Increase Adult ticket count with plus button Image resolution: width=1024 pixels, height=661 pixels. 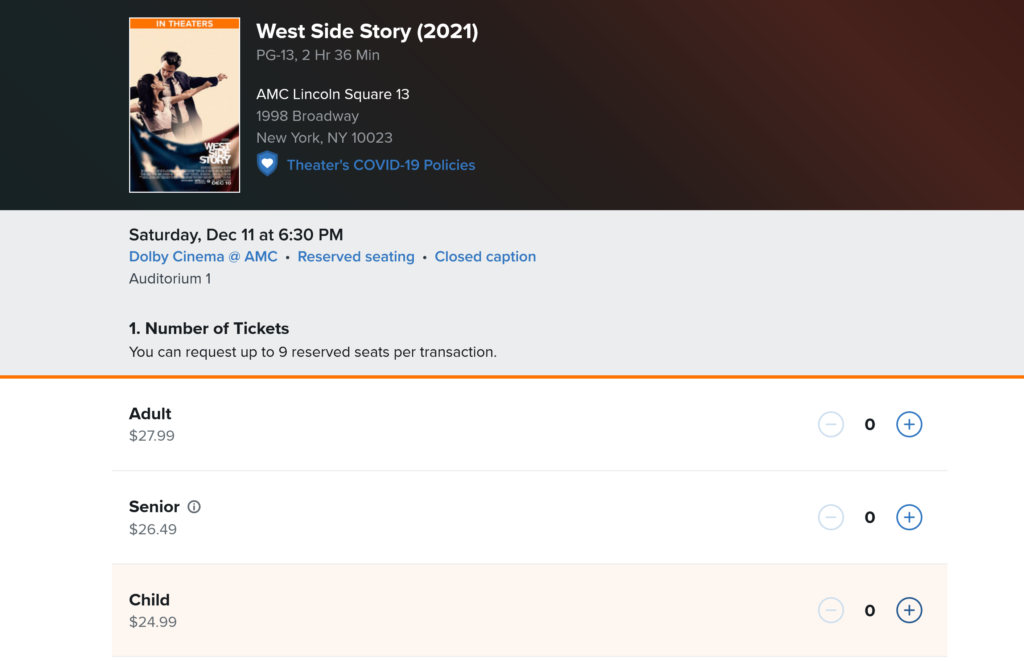tap(908, 424)
